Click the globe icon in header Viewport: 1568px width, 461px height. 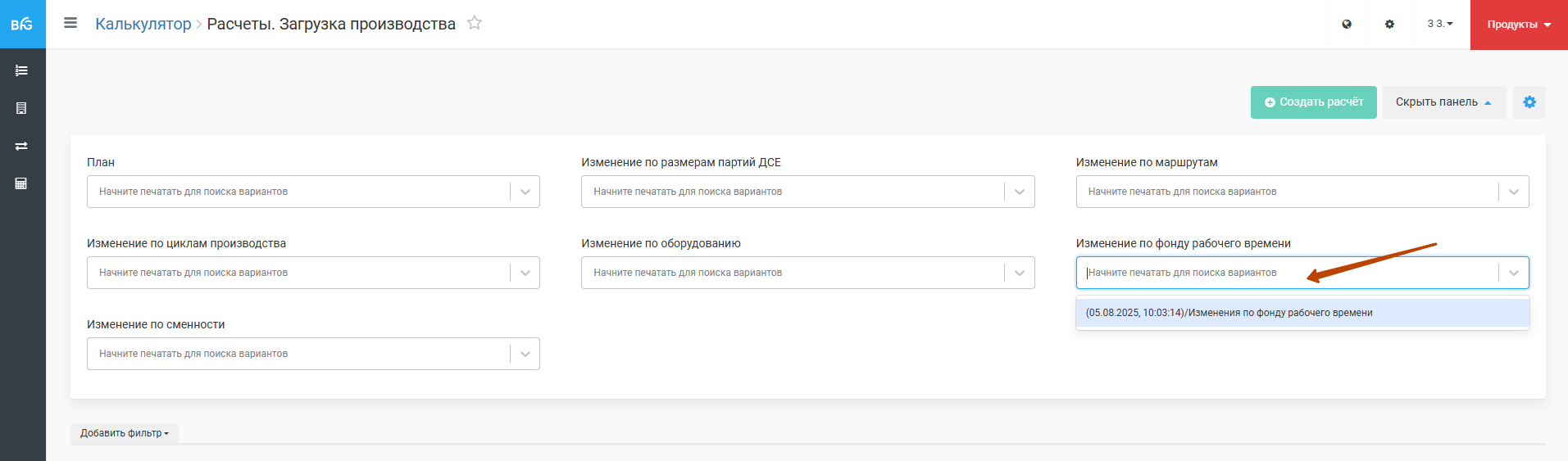click(x=1347, y=25)
